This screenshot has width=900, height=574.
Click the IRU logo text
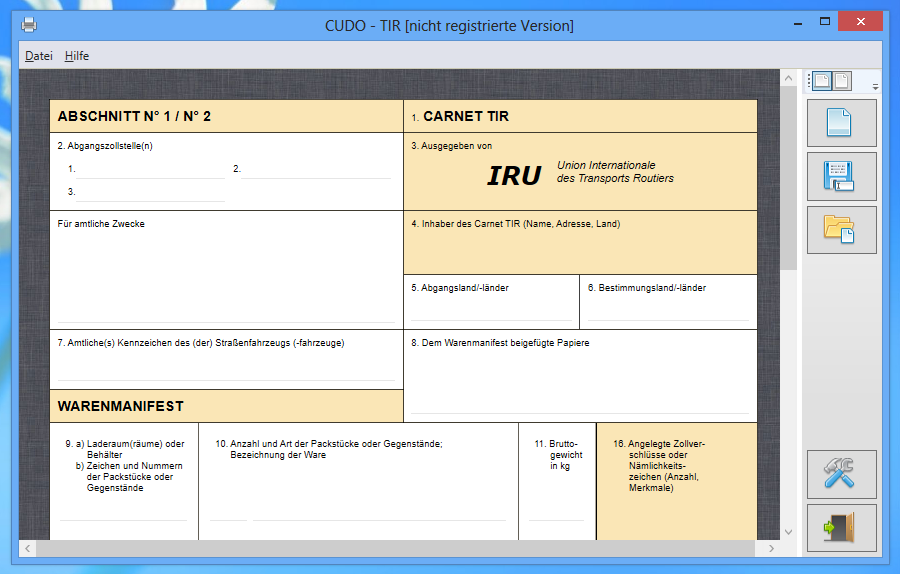click(514, 176)
